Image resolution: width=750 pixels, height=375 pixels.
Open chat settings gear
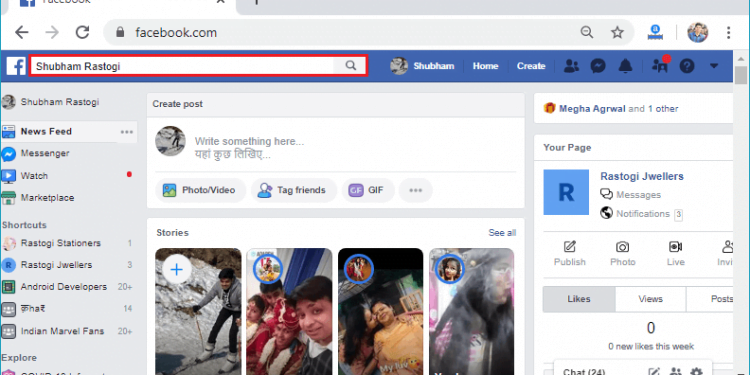(696, 372)
